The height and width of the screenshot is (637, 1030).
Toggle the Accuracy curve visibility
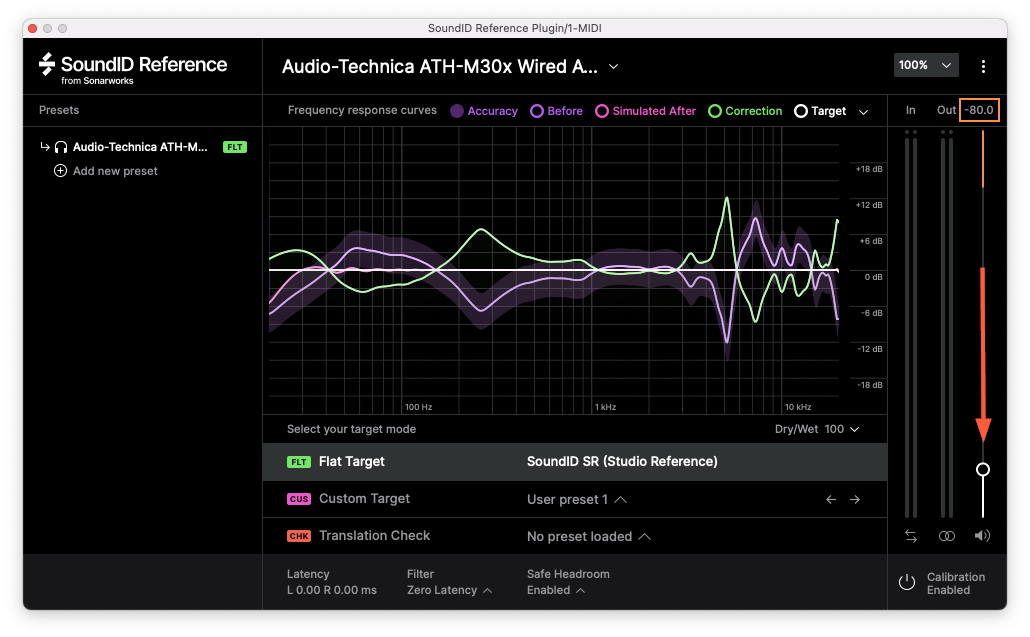point(457,111)
